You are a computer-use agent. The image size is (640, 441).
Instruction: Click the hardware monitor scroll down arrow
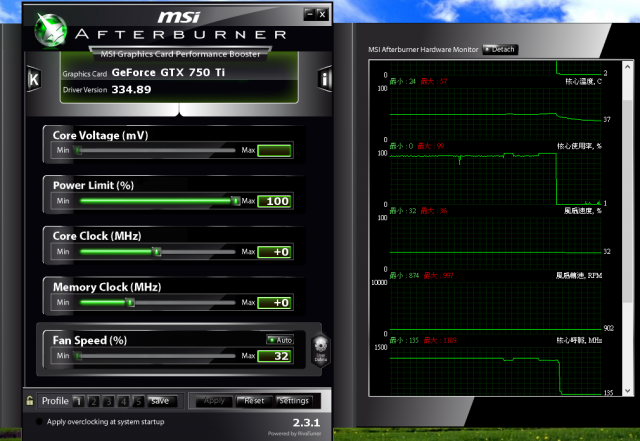(627, 391)
